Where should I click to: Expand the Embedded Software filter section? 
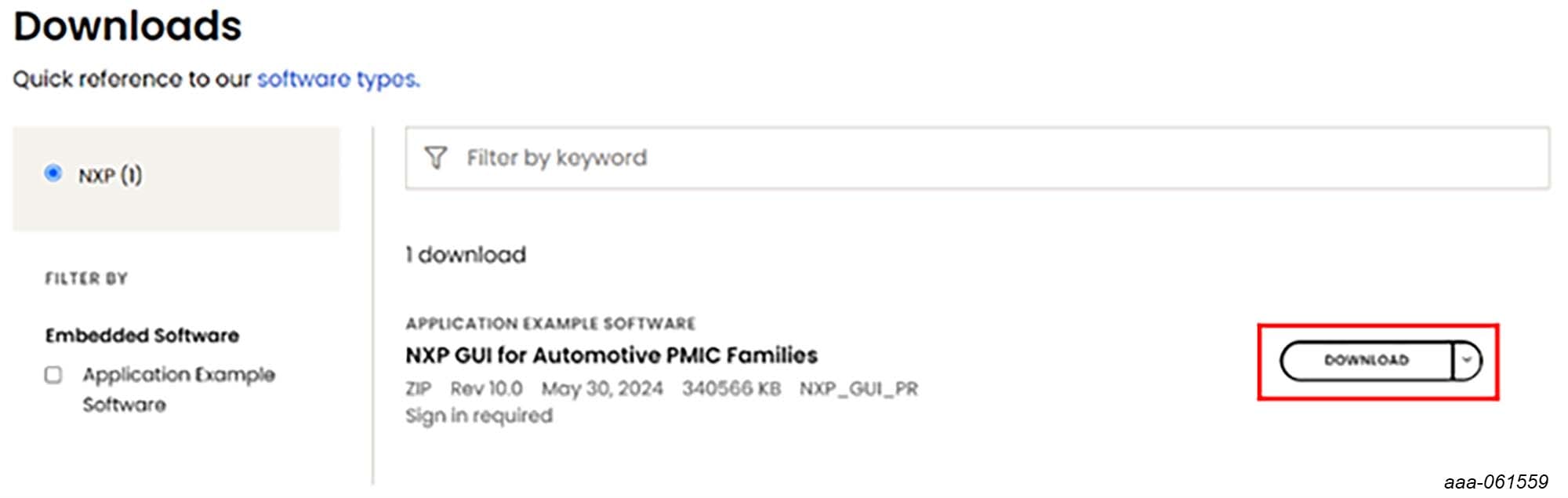pyautogui.click(x=143, y=336)
